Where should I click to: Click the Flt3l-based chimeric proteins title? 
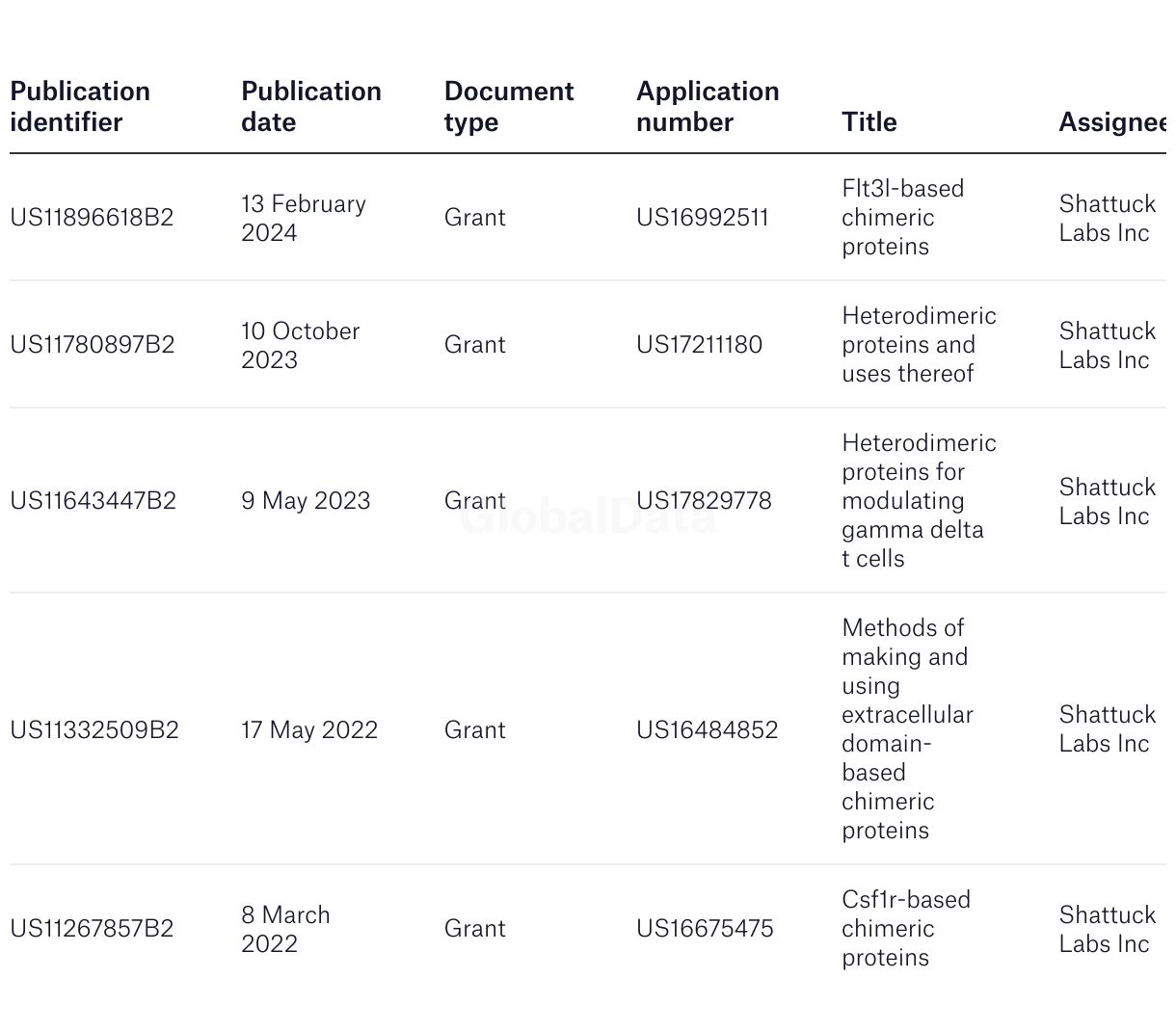click(903, 218)
